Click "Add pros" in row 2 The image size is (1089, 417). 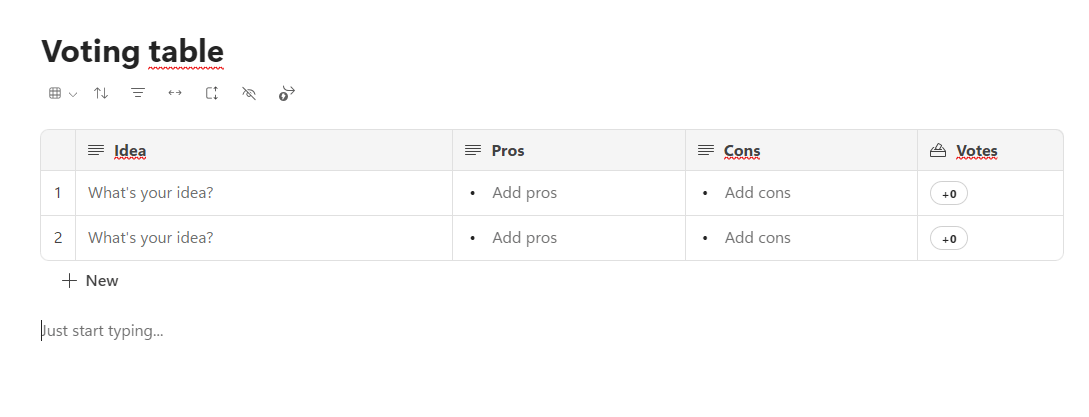[524, 238]
